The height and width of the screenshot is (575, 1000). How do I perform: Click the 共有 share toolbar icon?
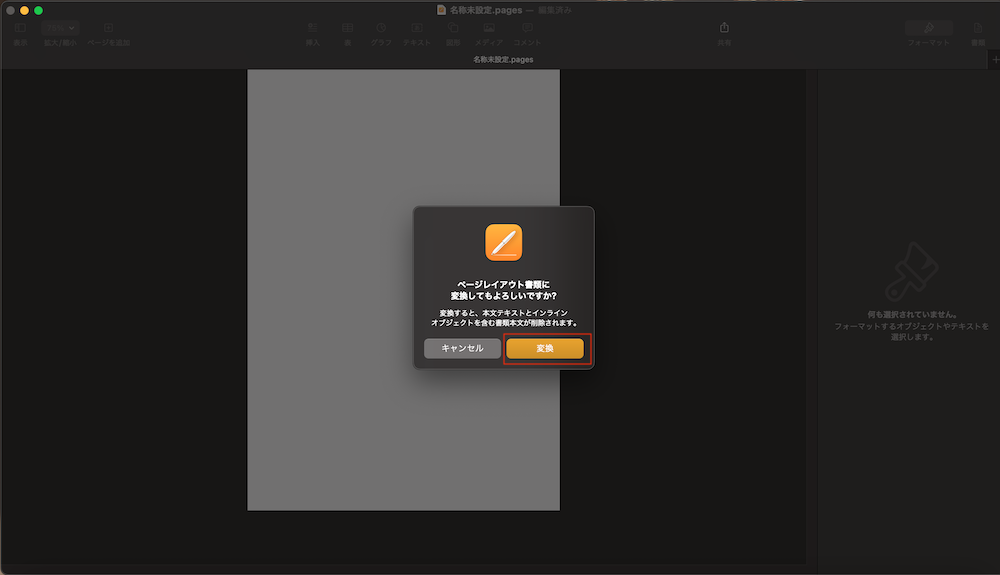(x=724, y=28)
